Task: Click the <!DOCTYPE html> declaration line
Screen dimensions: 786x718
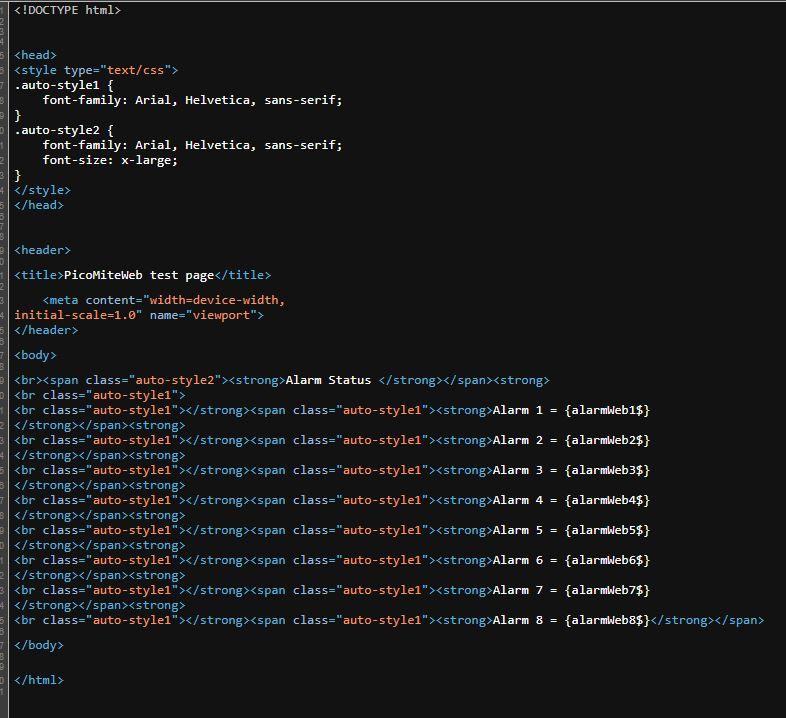Action: pos(67,10)
